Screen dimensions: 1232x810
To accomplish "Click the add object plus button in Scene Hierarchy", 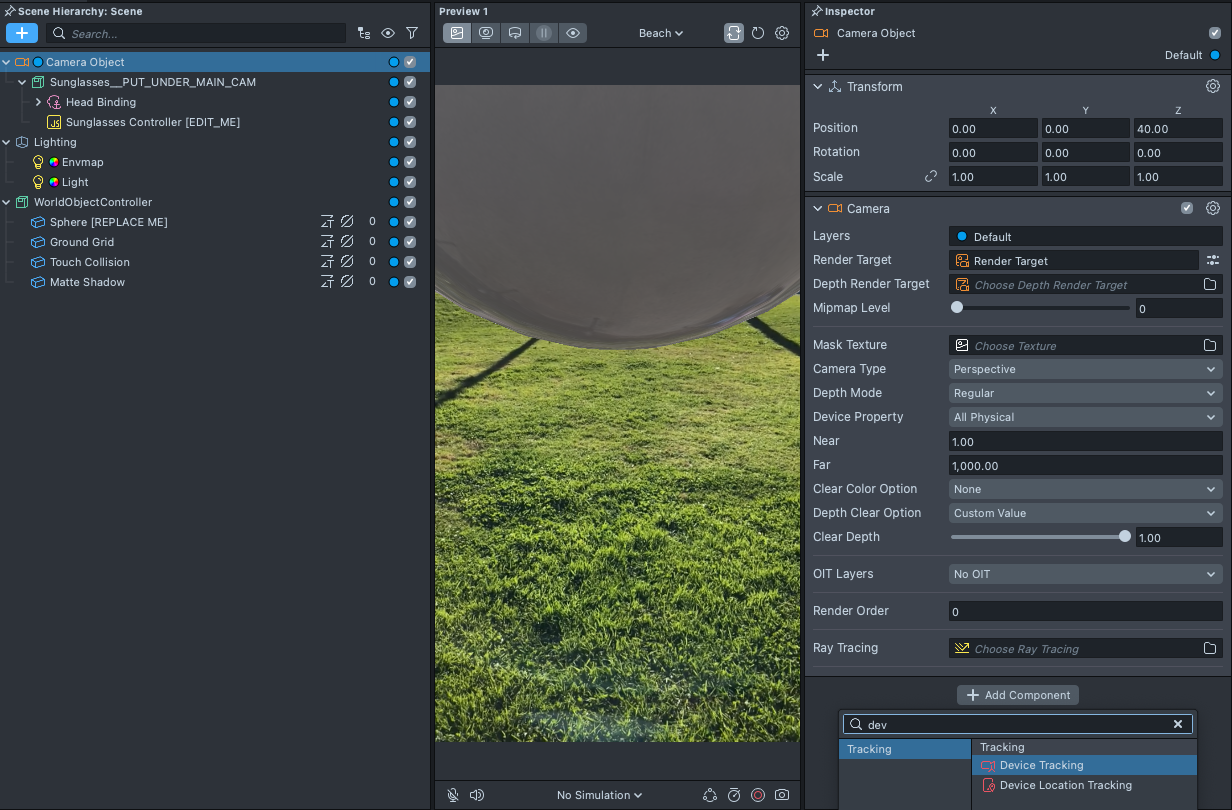I will [x=21, y=33].
